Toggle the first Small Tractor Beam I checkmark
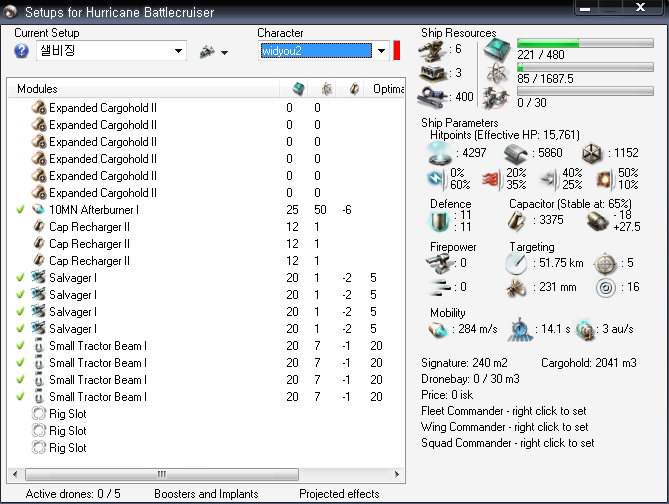Viewport: 669px width, 504px height. tap(20, 345)
